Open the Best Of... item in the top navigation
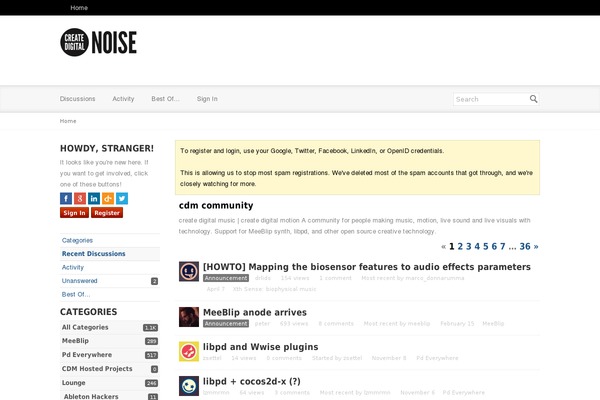Image resolution: width=600 pixels, height=400 pixels. 165,99
